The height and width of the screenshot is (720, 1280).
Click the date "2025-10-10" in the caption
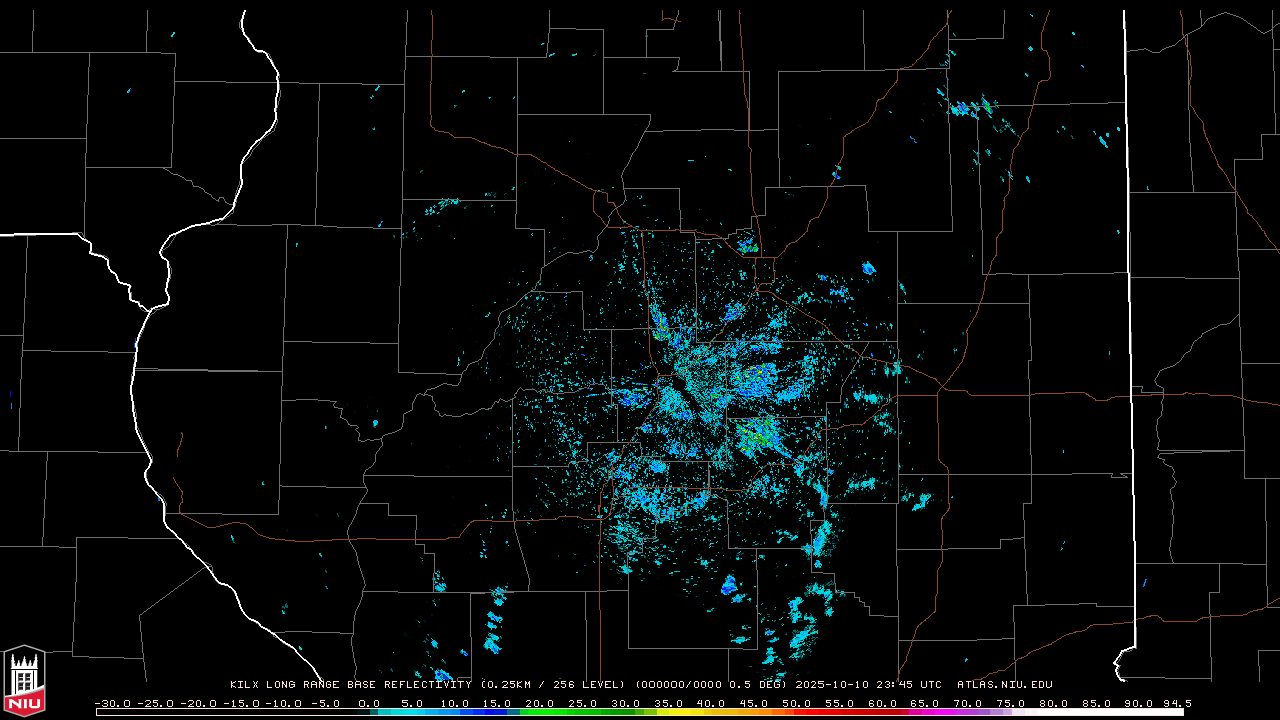pos(834,685)
